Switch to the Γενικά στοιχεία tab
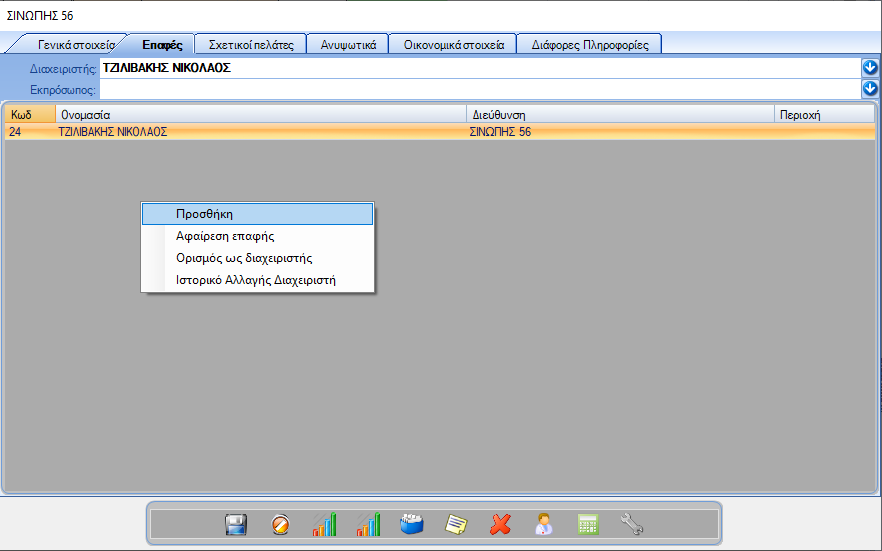 click(76, 45)
